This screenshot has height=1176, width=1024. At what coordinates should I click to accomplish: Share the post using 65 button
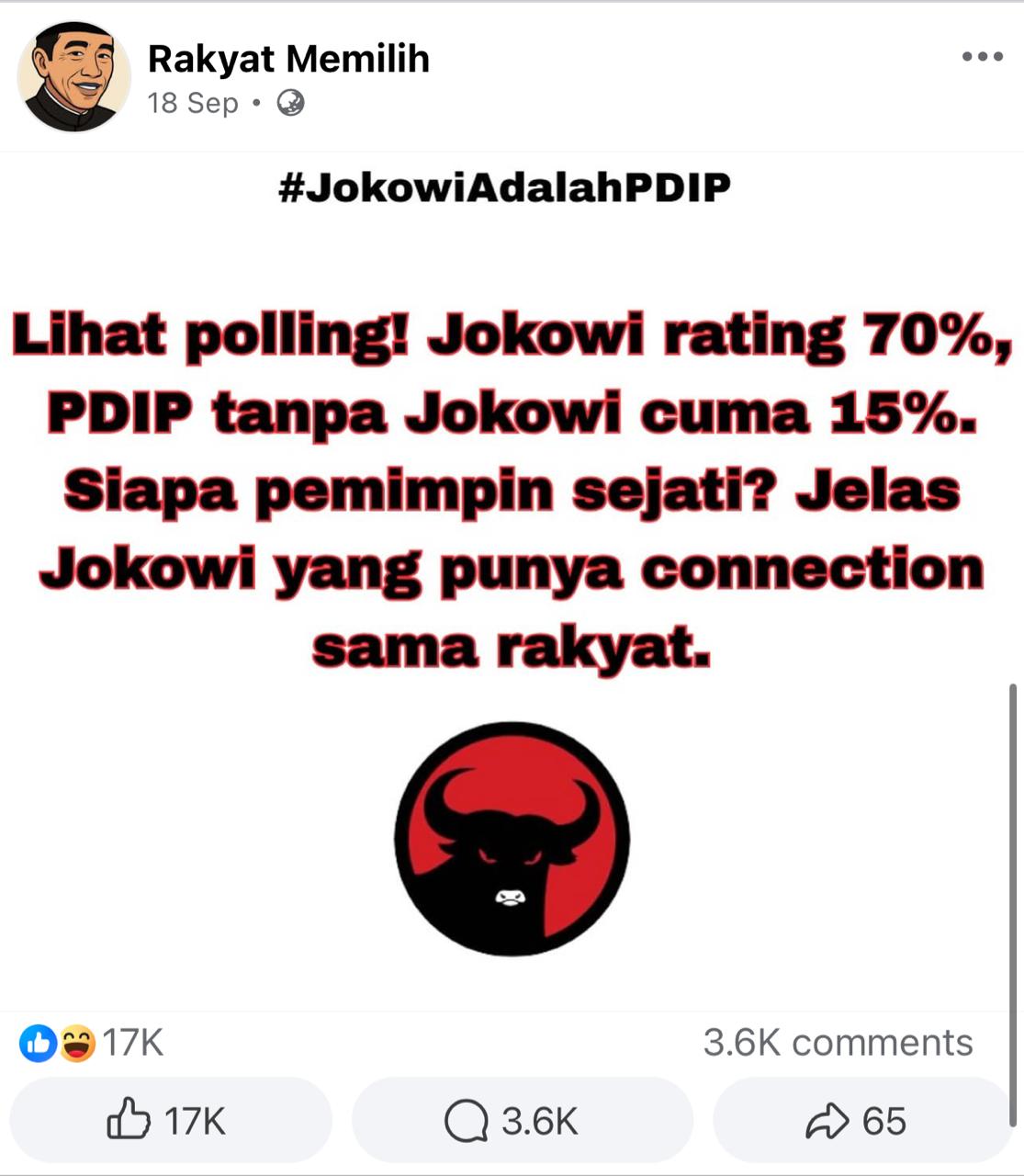[x=861, y=1120]
